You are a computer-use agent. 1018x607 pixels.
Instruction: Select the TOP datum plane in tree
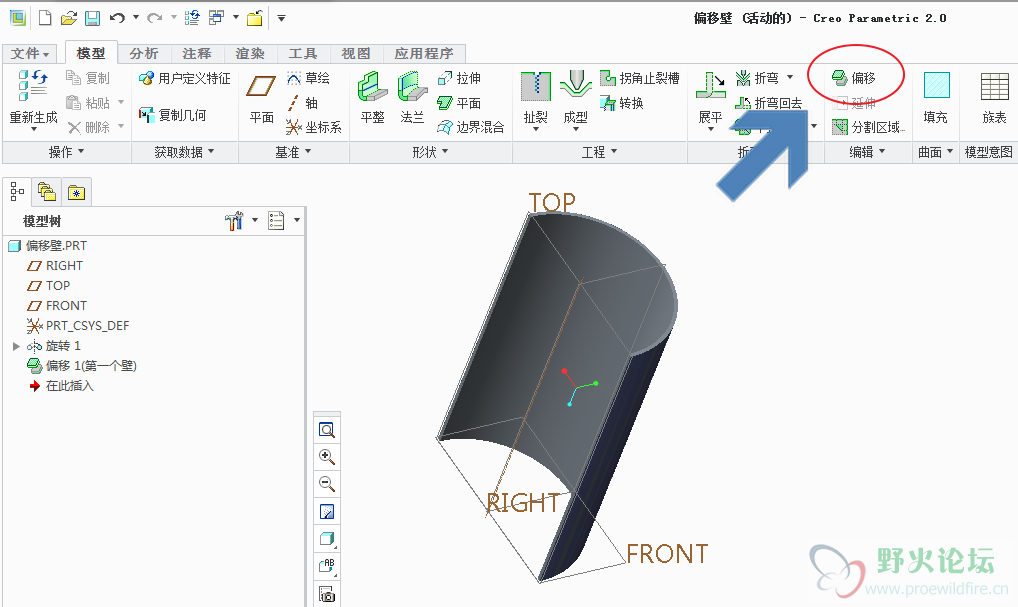(x=49, y=286)
